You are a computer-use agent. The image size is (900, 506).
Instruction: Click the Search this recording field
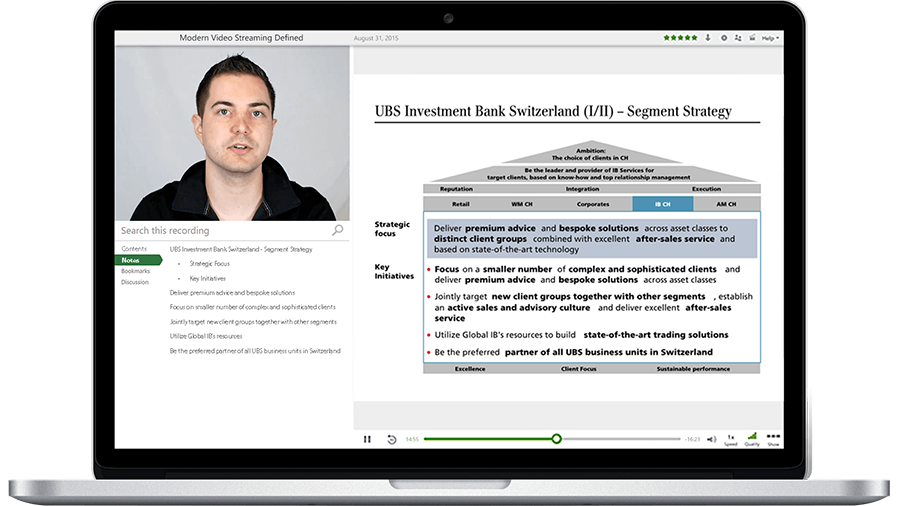[x=220, y=231]
